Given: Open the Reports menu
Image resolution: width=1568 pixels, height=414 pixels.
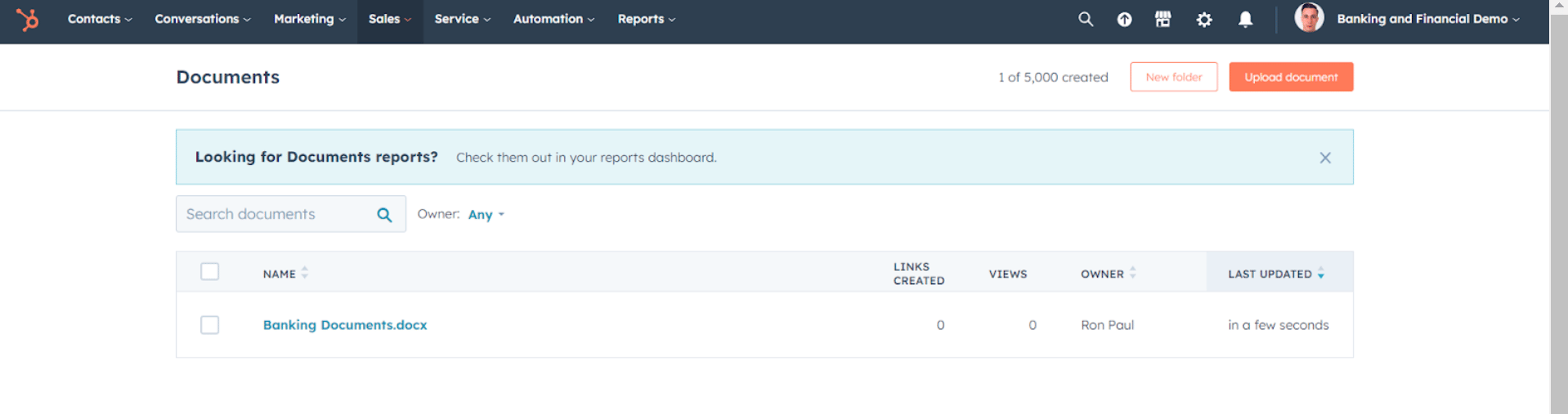Looking at the screenshot, I should pos(646,19).
